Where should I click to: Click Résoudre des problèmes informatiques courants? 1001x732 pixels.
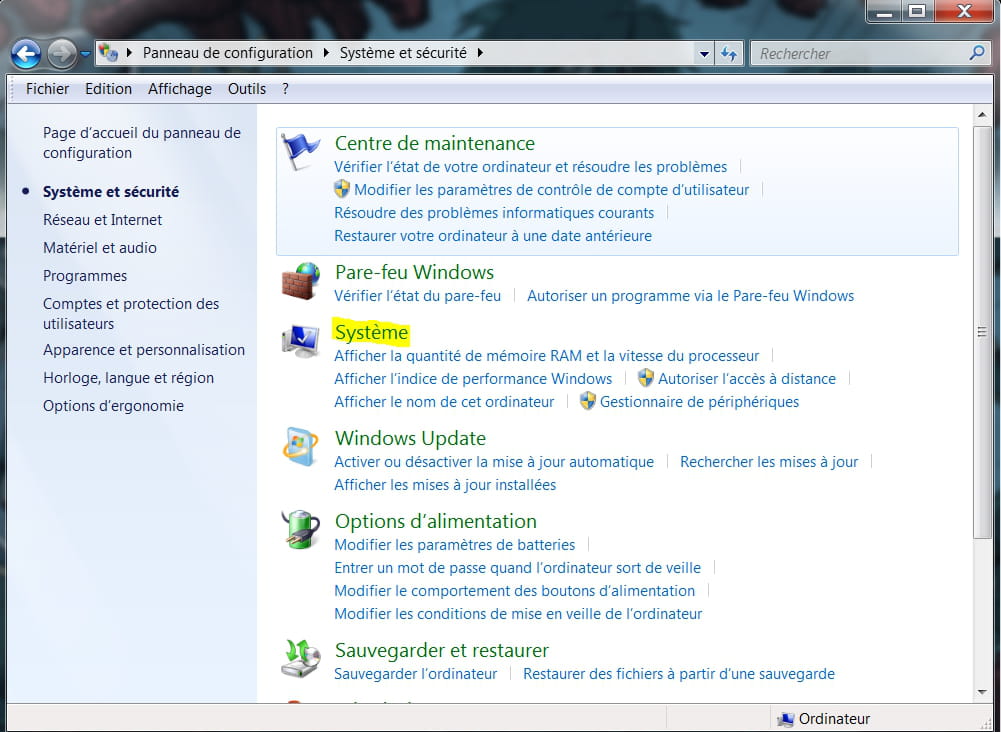(494, 213)
